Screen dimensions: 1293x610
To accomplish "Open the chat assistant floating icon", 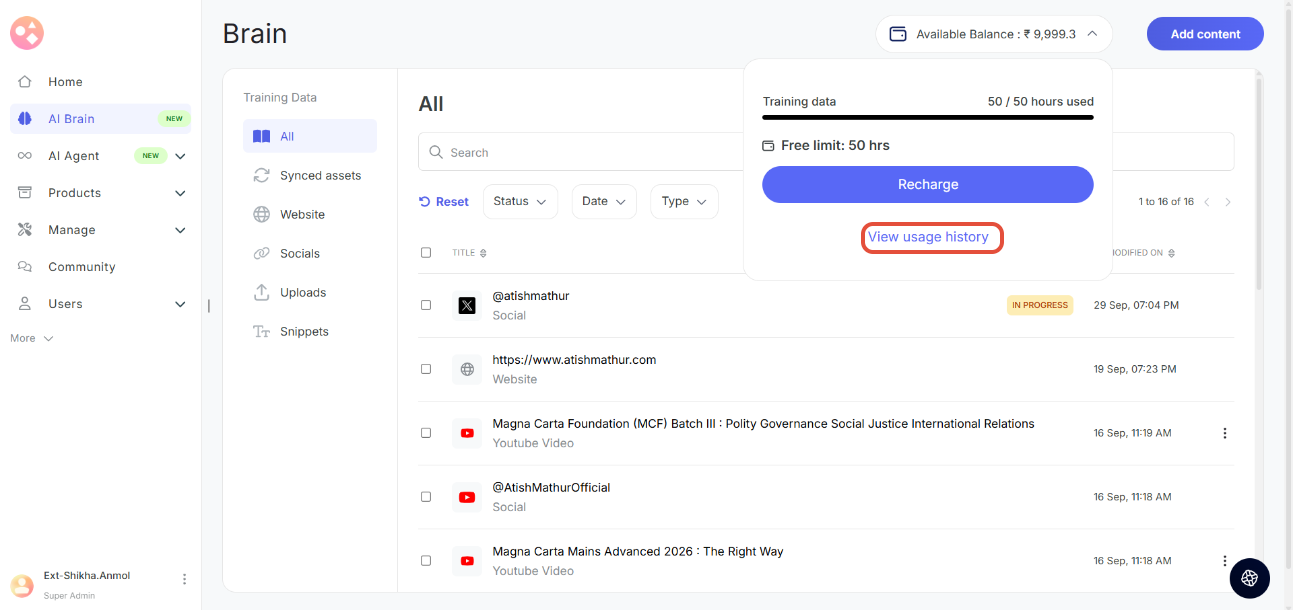I will 1249,578.
